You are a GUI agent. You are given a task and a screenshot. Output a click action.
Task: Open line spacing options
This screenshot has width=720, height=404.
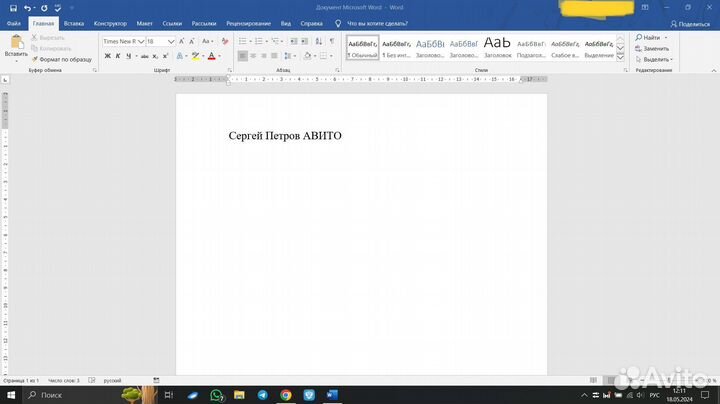(289, 56)
